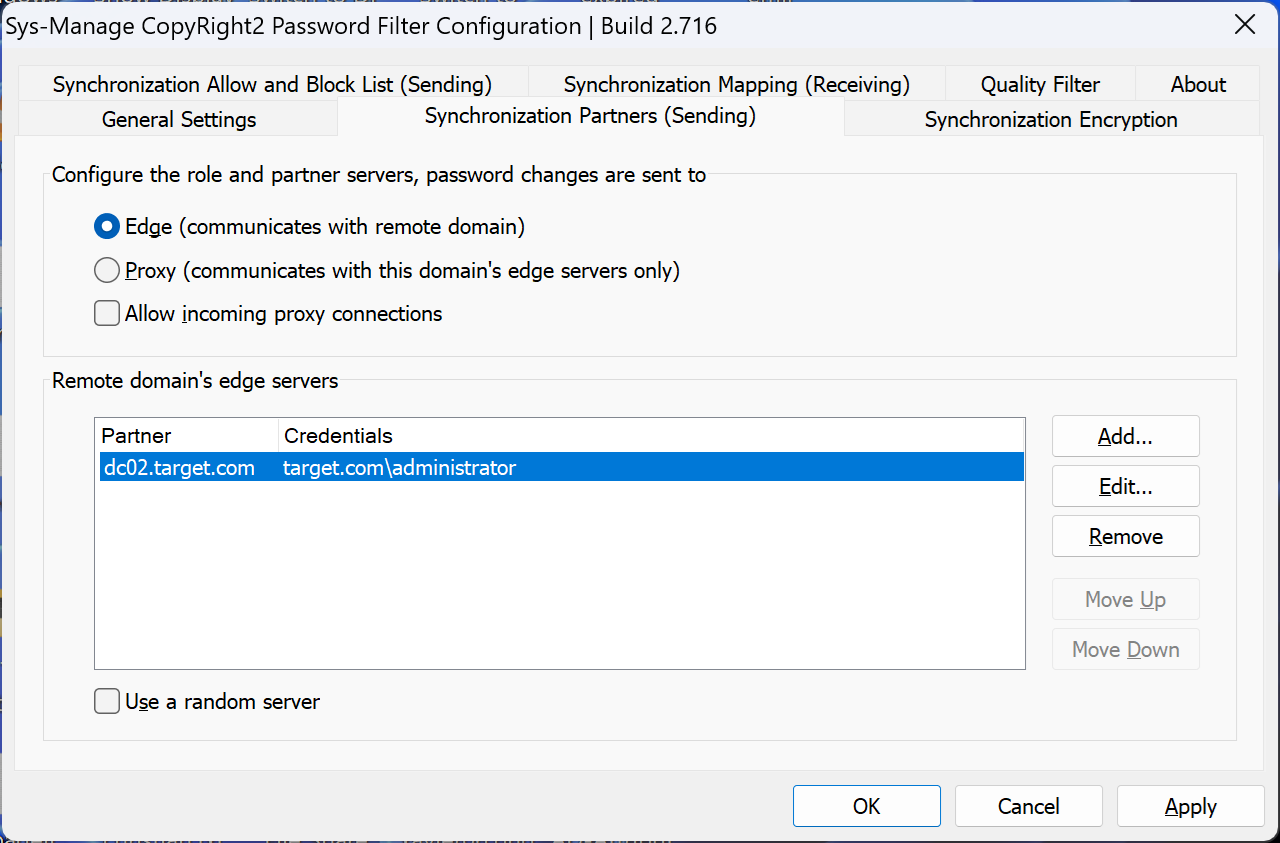Switch to Synchronization Encryption tab
The image size is (1280, 843).
pos(1050,120)
